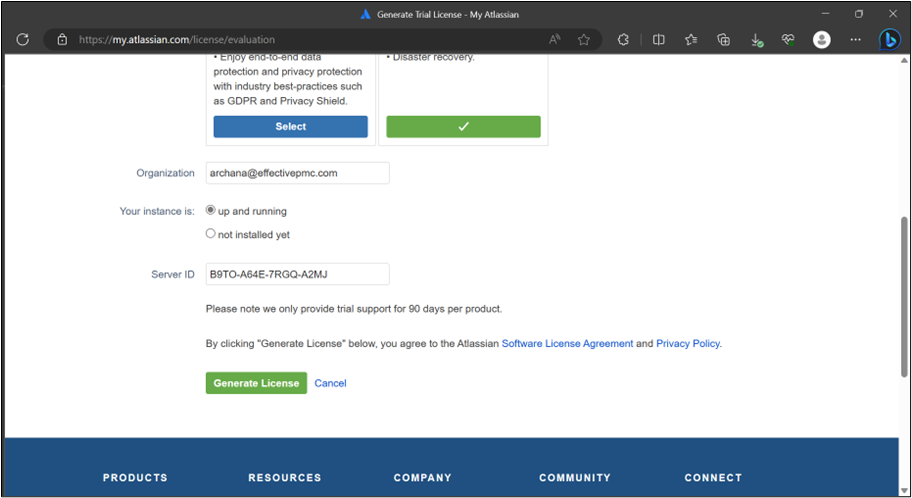
Task: Click the 'Organization' field label
Action: coord(165,173)
